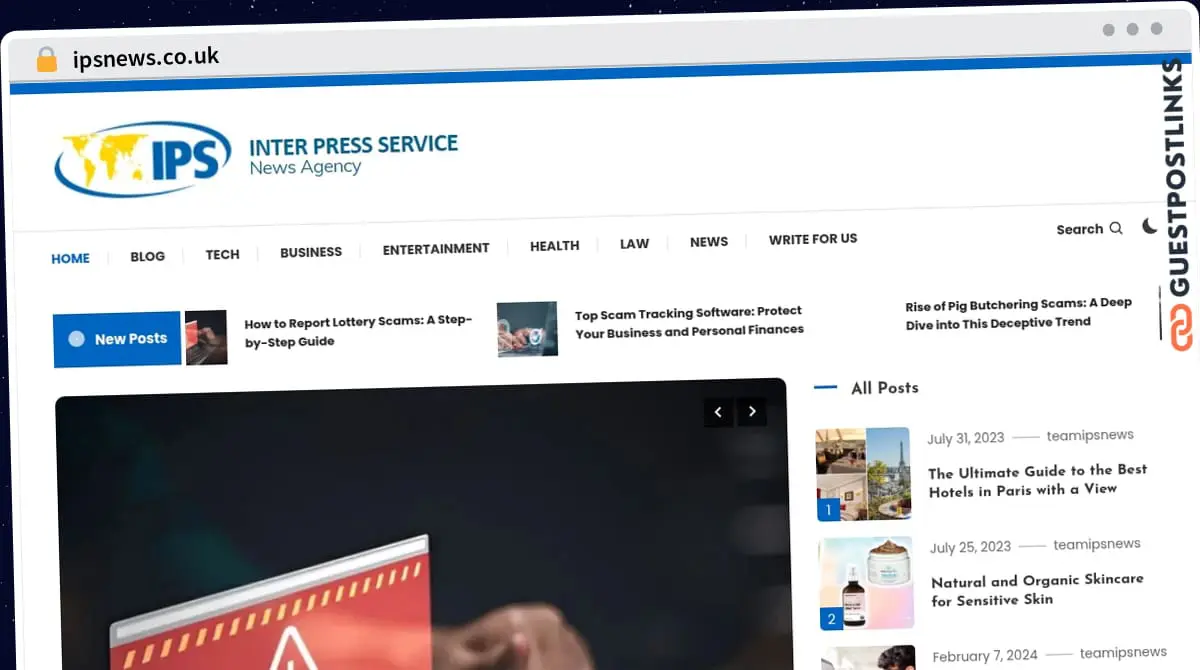Open 'Best Hotels in Paris' article
Screen dimensions: 1200x670
point(1037,480)
